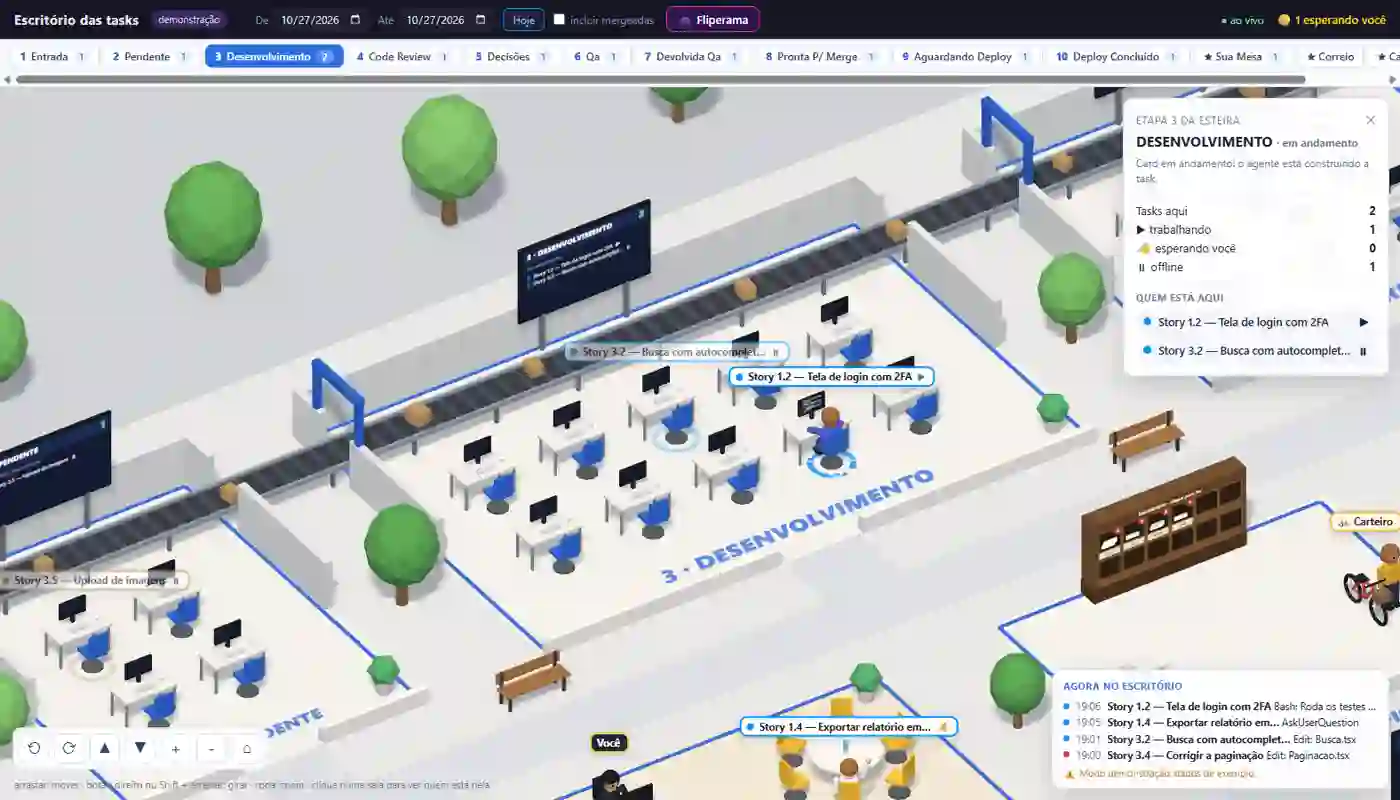Reset the camera with the home icon

point(247,748)
